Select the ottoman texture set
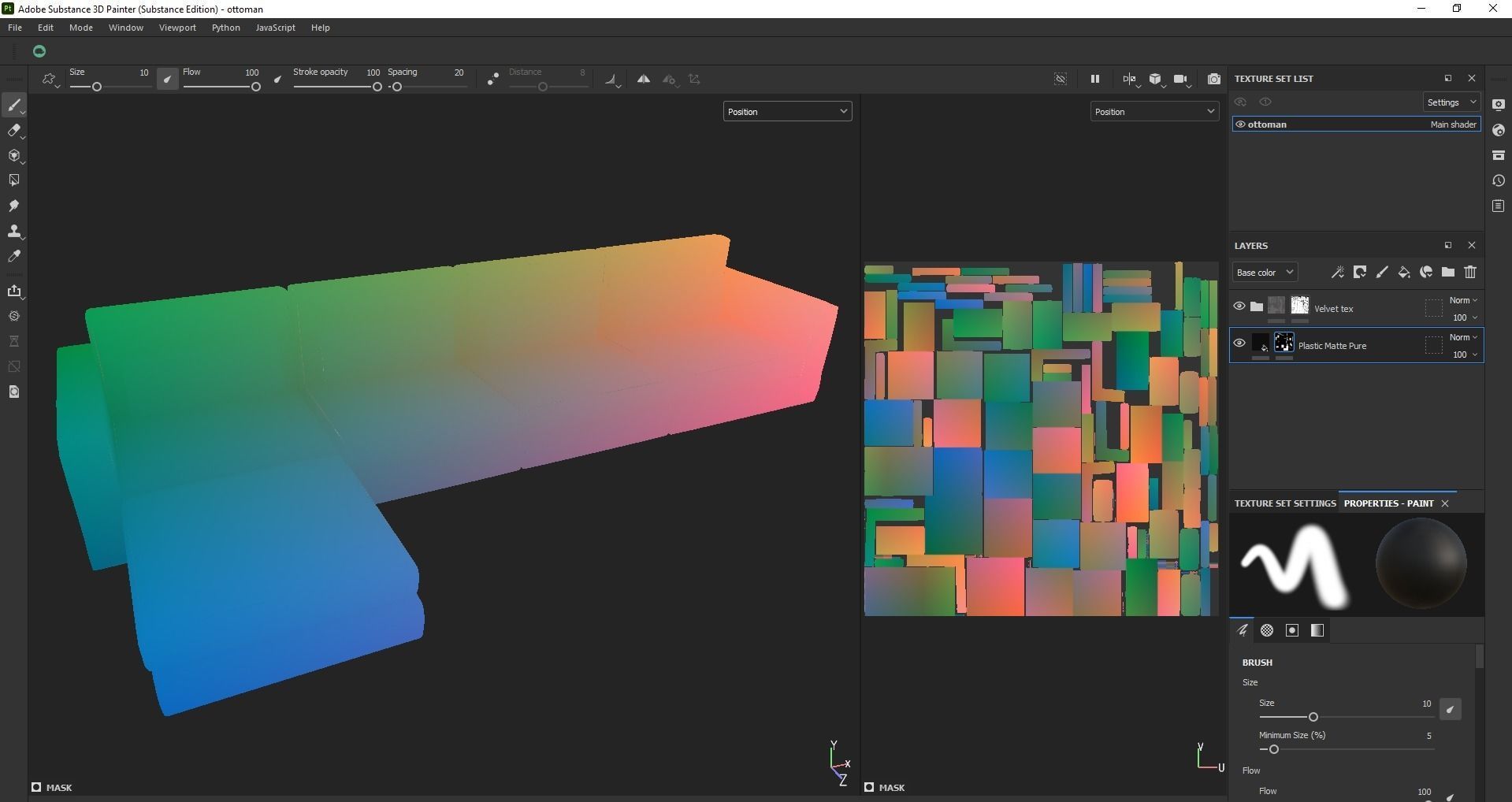 (x=1356, y=124)
